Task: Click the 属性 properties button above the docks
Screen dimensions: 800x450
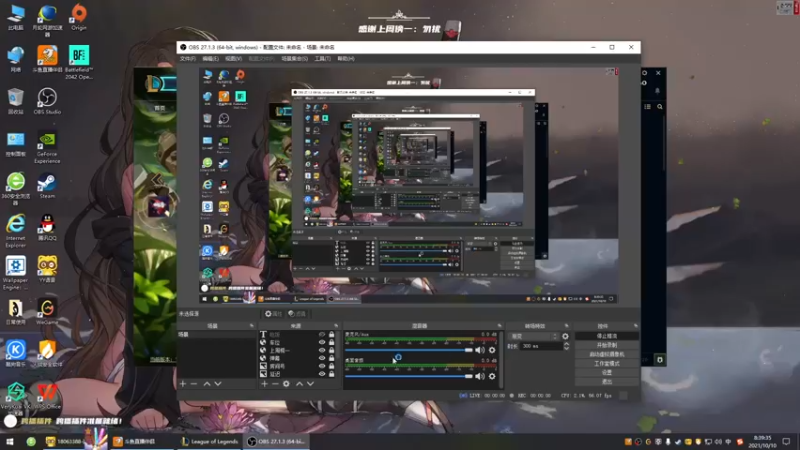Action: (273, 314)
